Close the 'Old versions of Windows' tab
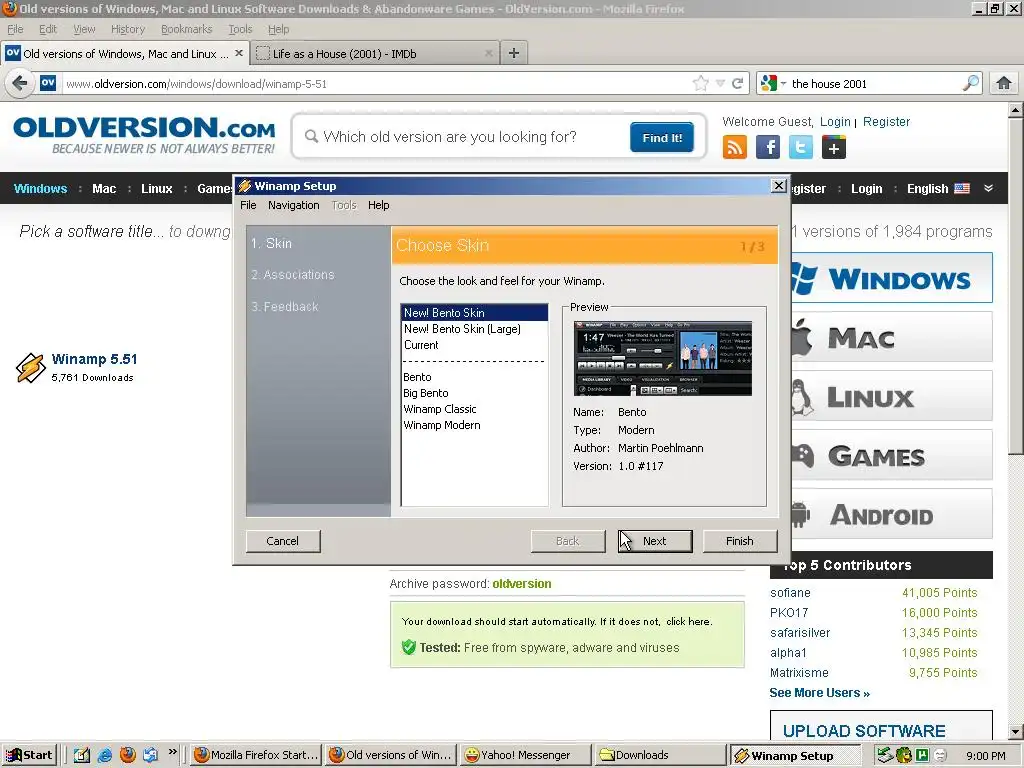1024x768 pixels. [239, 53]
